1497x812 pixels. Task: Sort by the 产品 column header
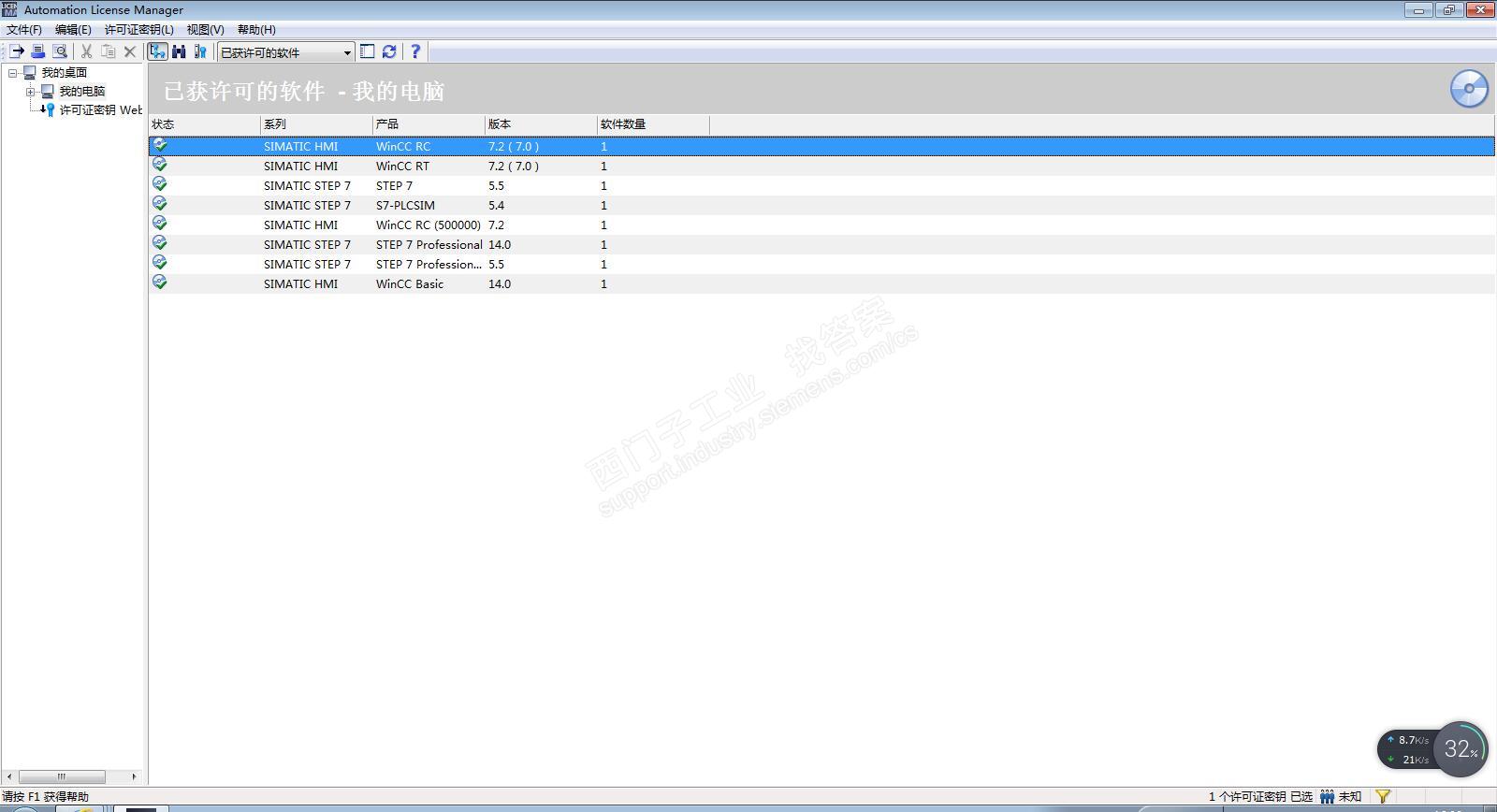click(429, 123)
